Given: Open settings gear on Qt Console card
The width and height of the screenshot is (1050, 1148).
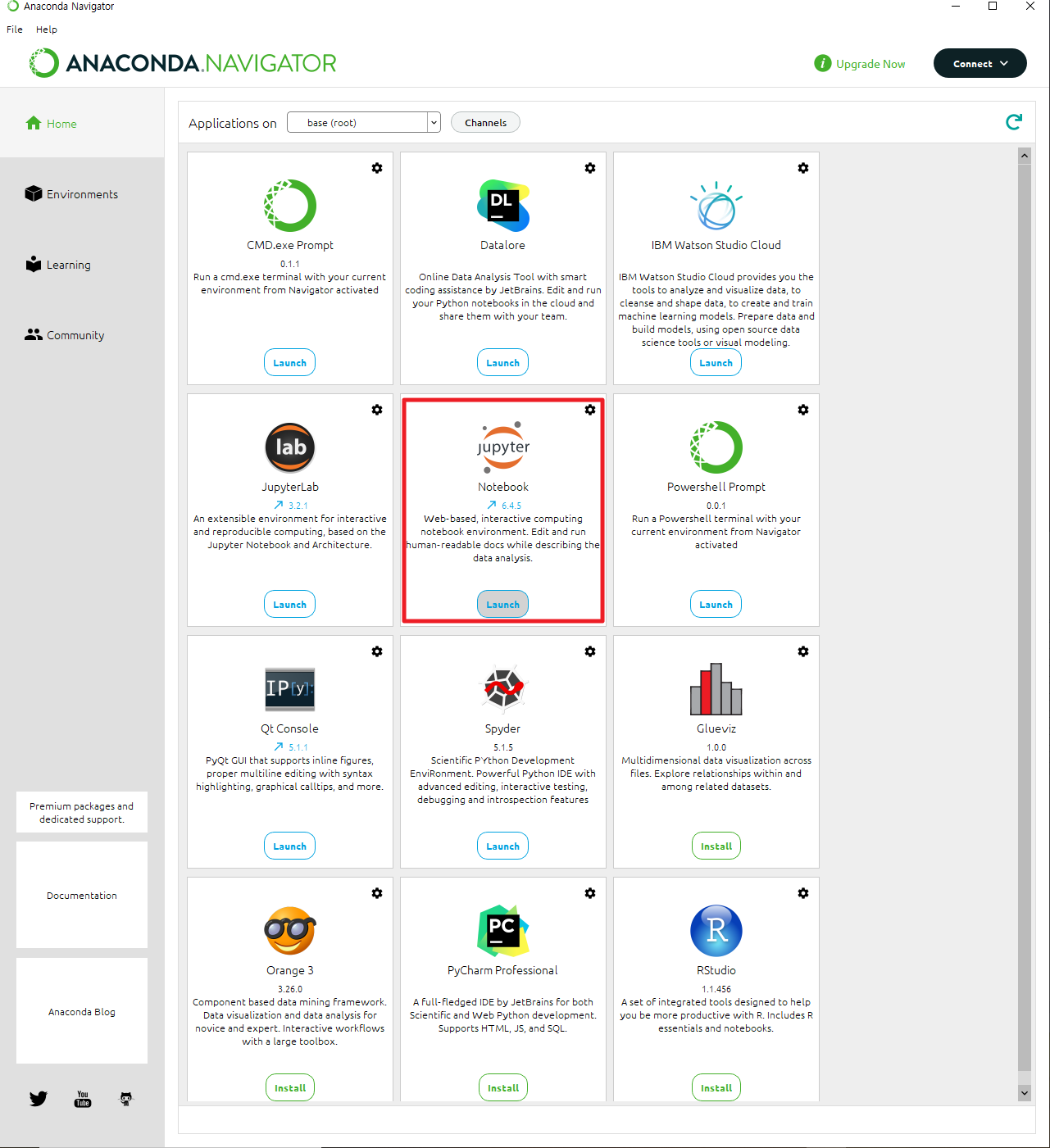Looking at the screenshot, I should 377,651.
